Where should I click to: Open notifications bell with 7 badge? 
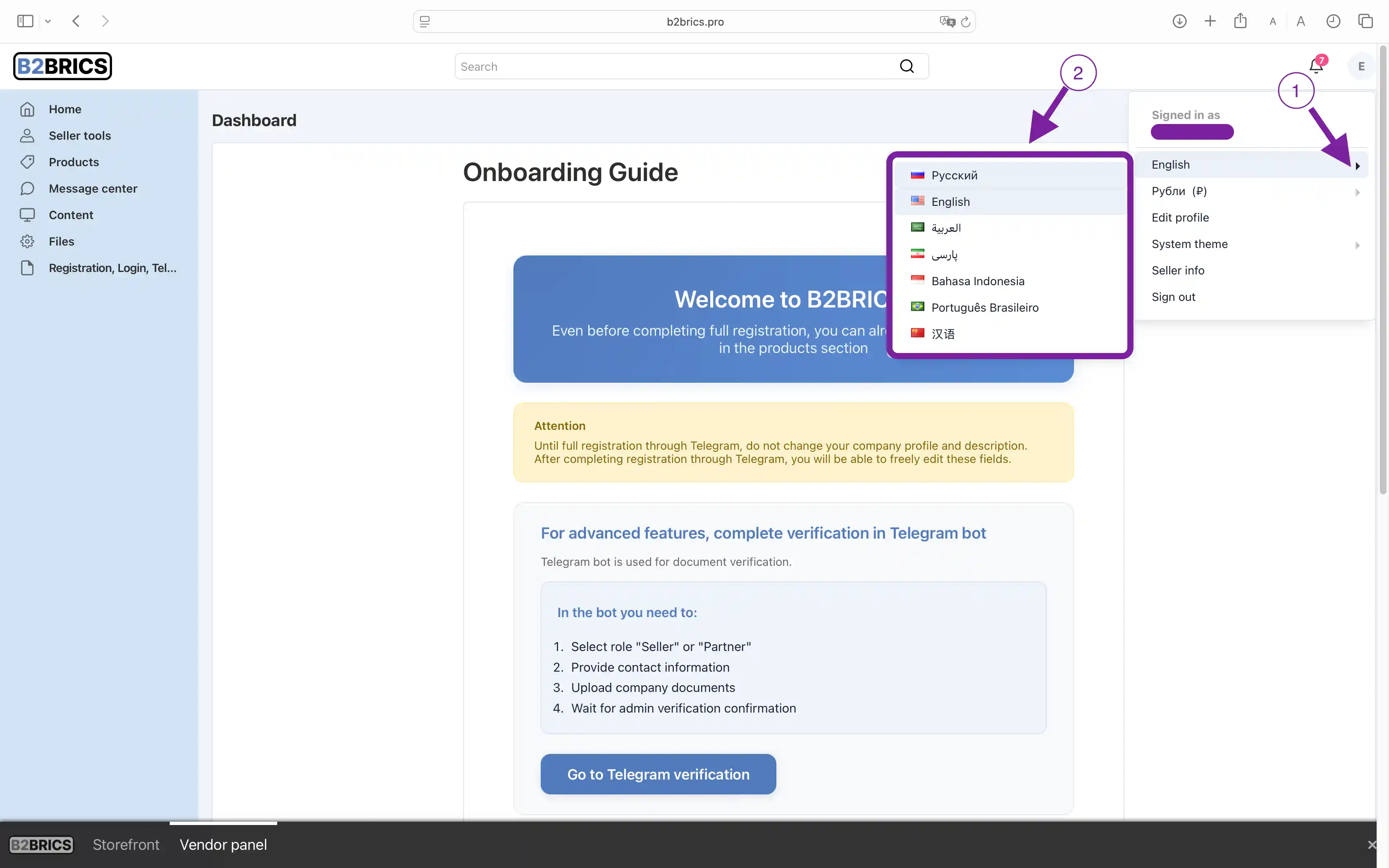click(1316, 66)
